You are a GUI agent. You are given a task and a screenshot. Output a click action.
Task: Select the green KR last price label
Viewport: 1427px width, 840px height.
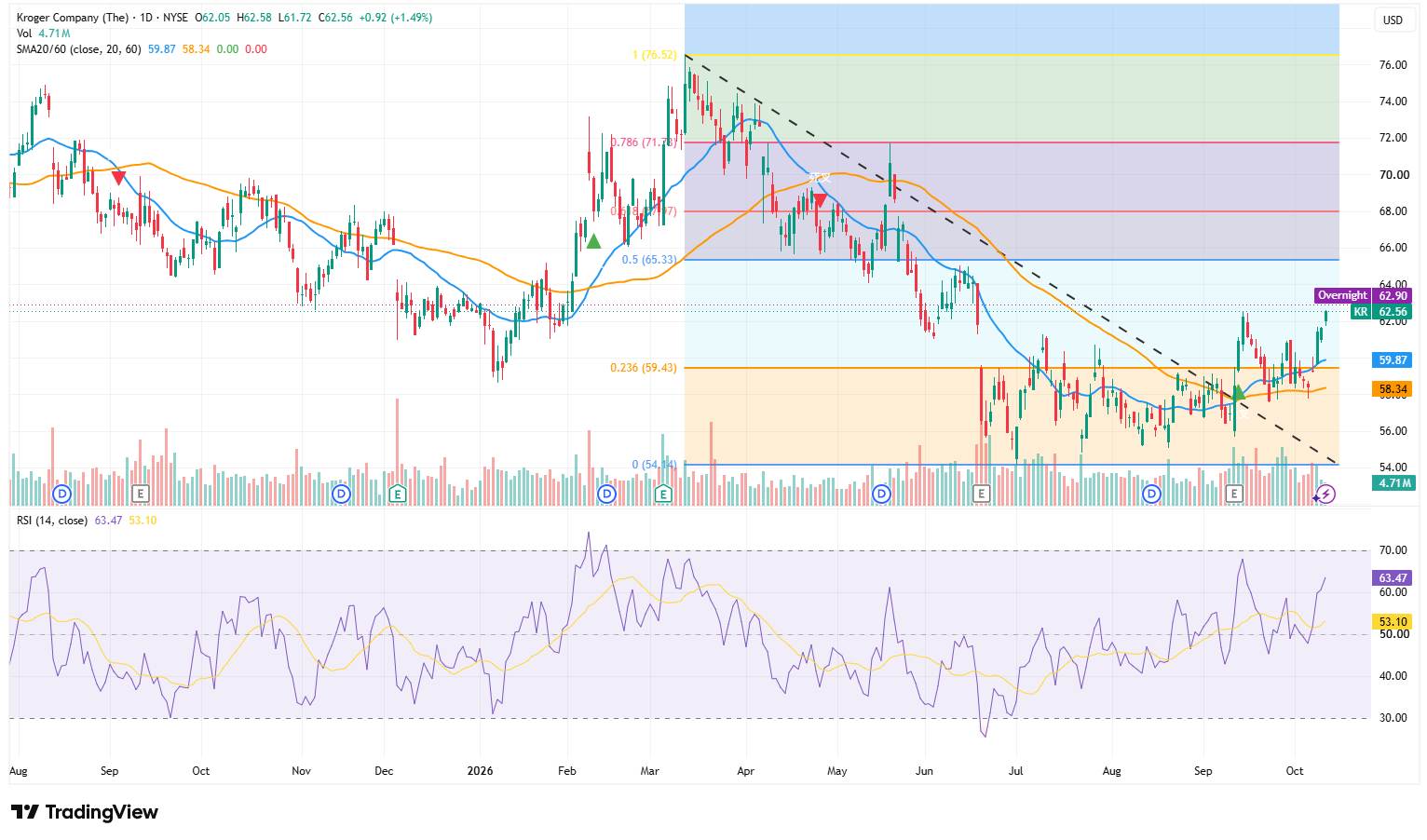click(1381, 312)
